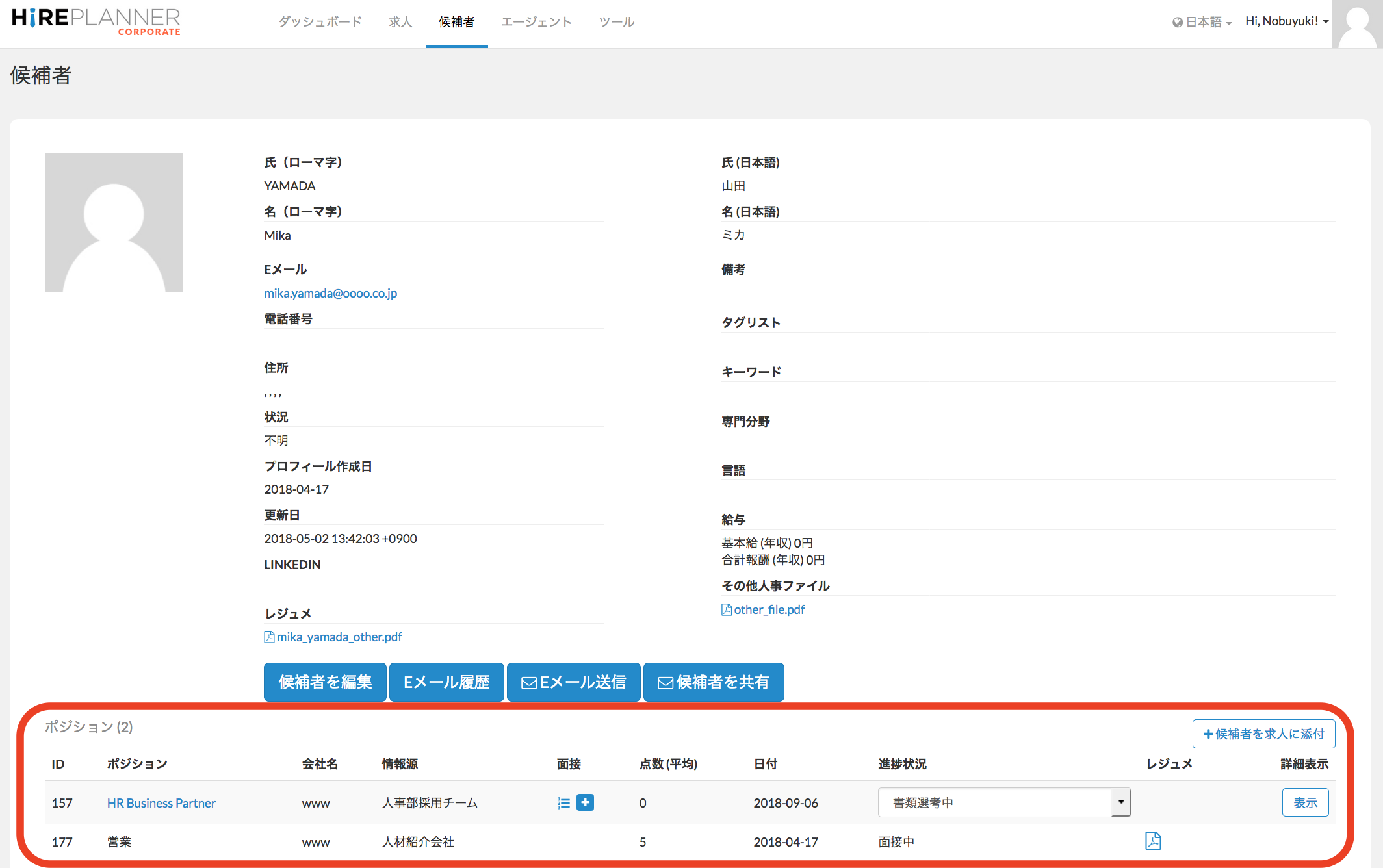Click the Eメール送信 envelope button

573,682
